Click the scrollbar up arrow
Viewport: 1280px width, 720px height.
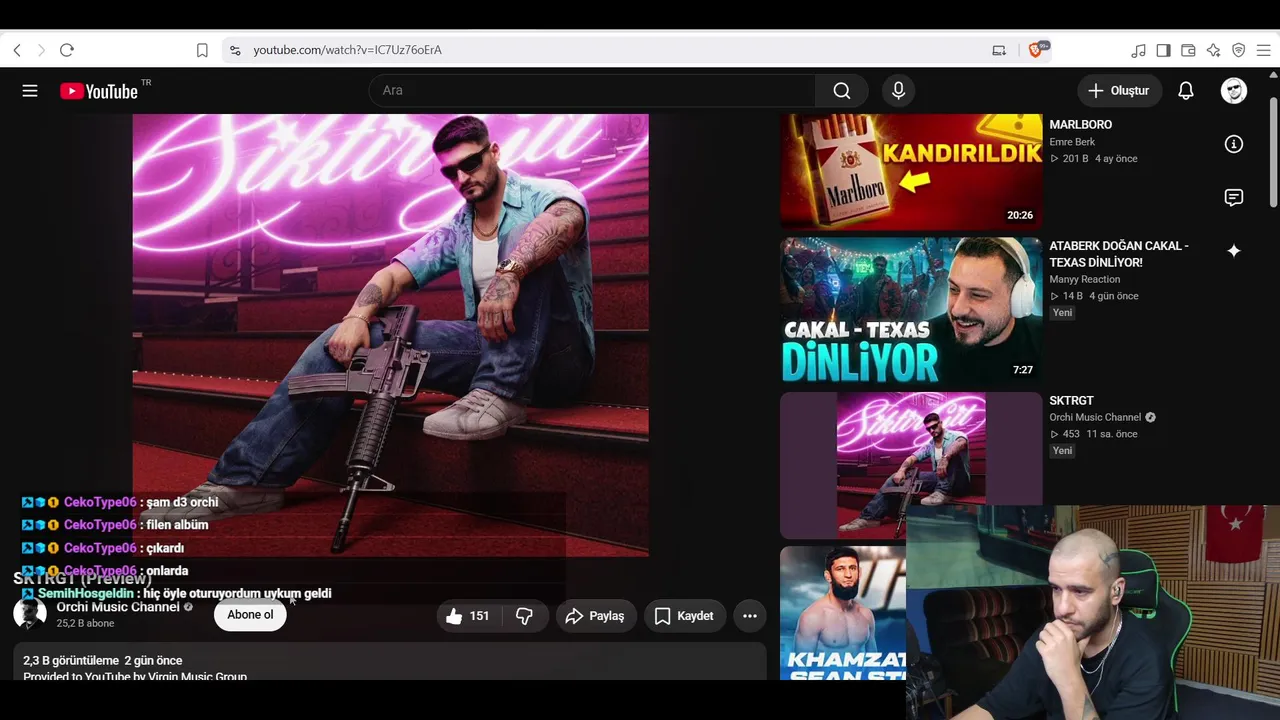(x=1273, y=76)
